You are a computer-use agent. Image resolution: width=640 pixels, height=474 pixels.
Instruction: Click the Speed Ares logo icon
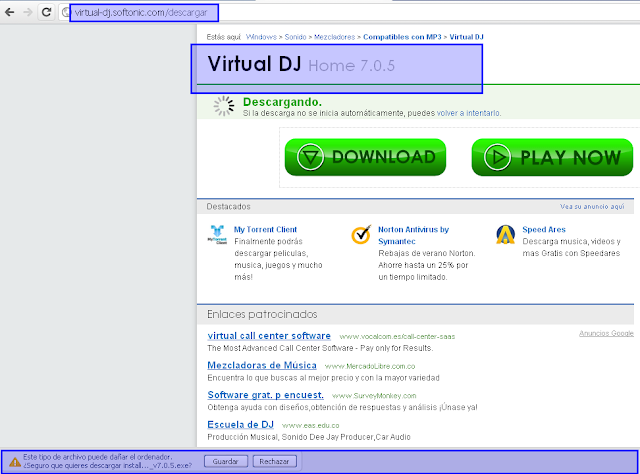505,234
